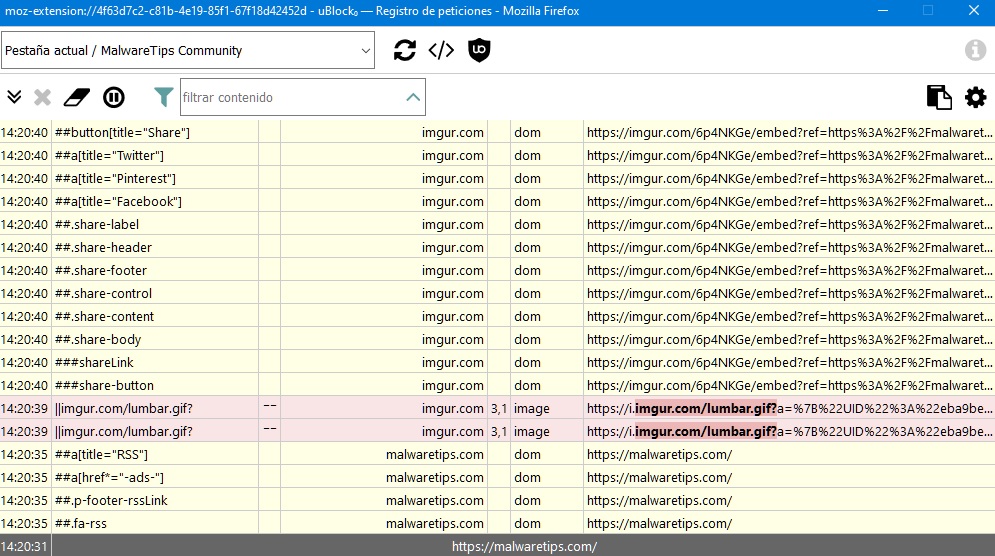Close the Firefox logger window

974,11
